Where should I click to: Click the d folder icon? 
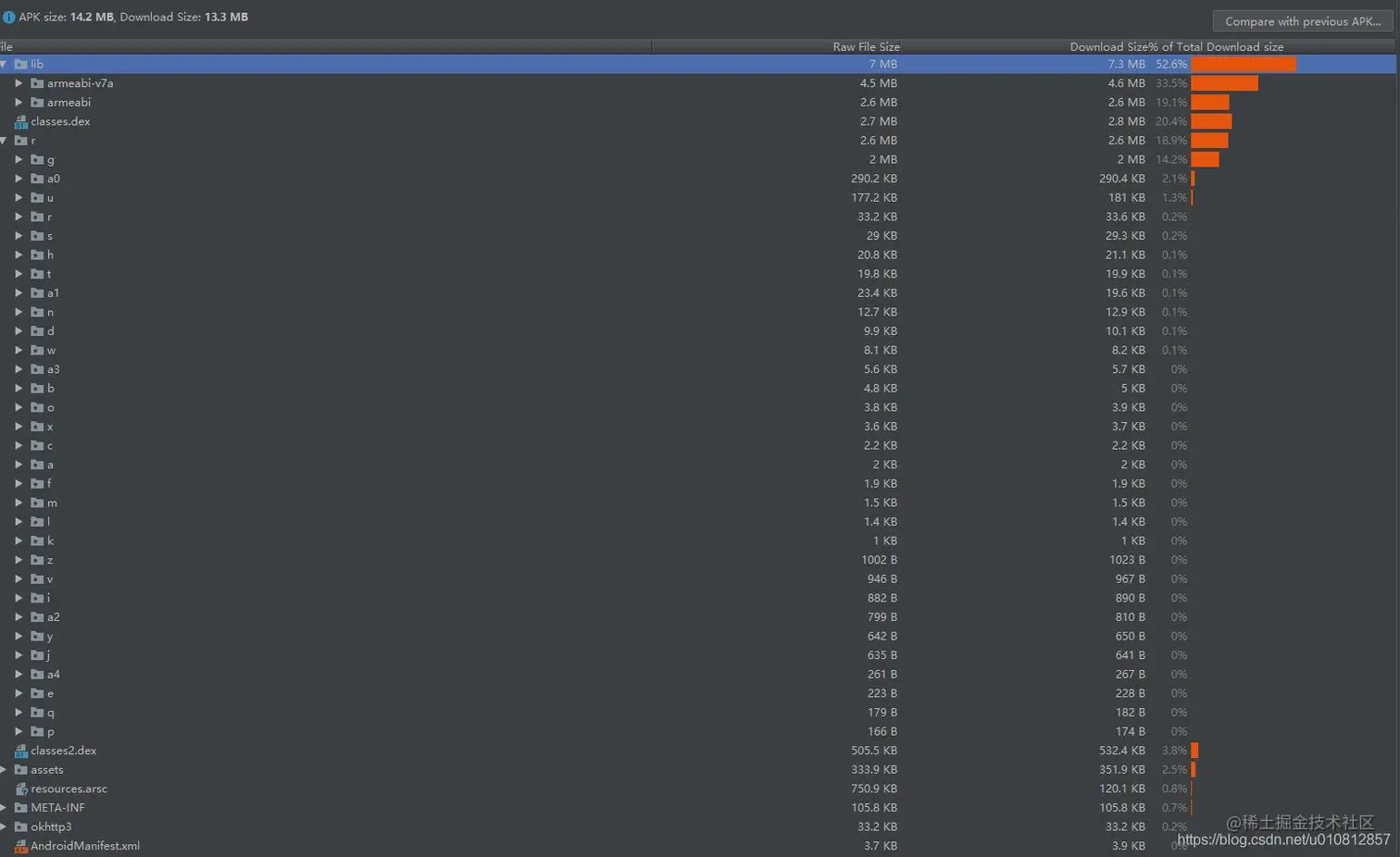37,331
